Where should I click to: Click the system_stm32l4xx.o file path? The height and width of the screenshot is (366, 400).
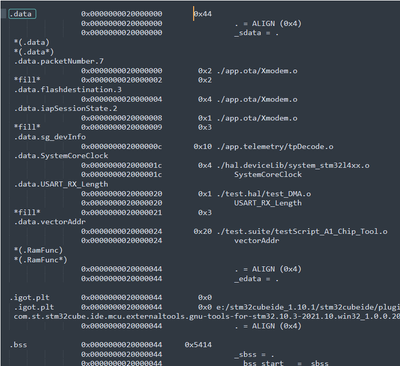click(x=293, y=165)
